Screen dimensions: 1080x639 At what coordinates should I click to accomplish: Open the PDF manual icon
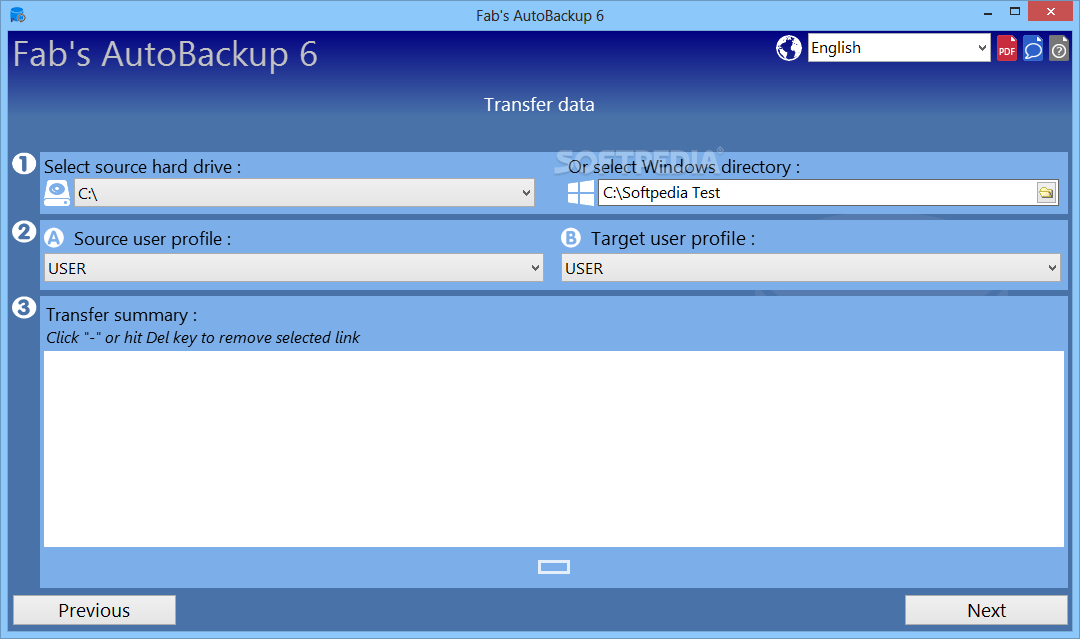tap(1006, 48)
